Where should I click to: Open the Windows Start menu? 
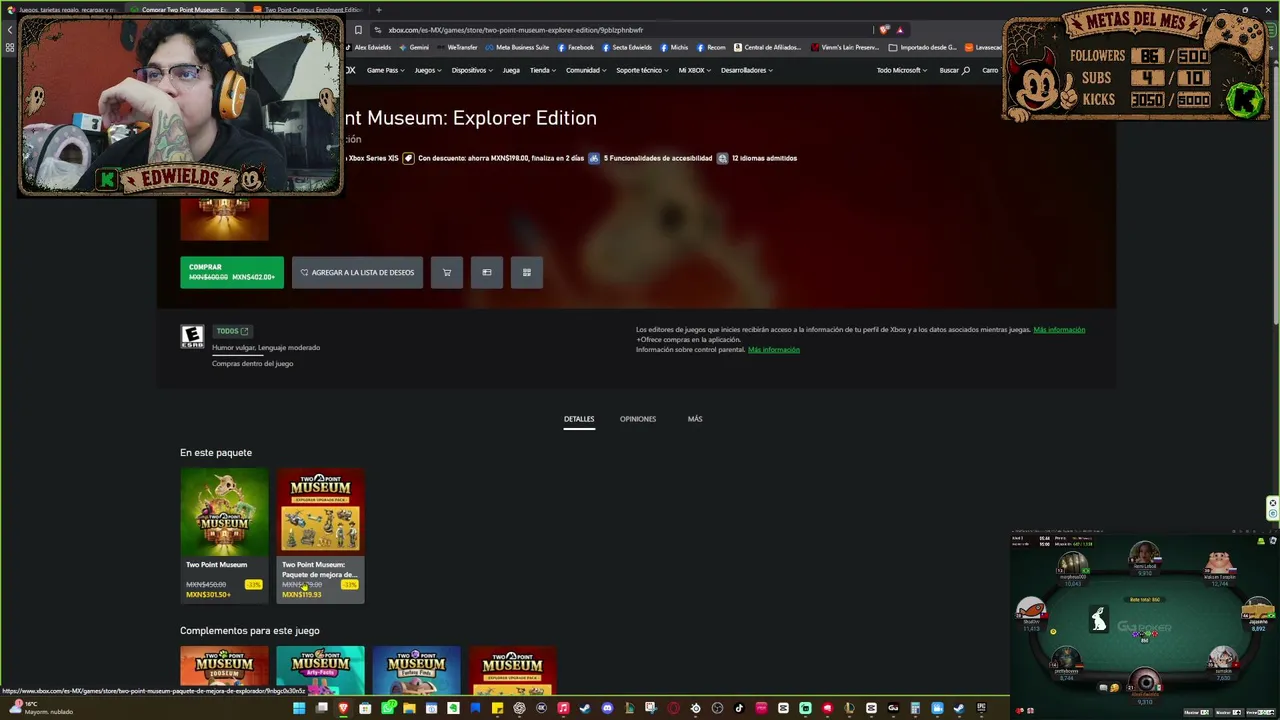coord(299,709)
